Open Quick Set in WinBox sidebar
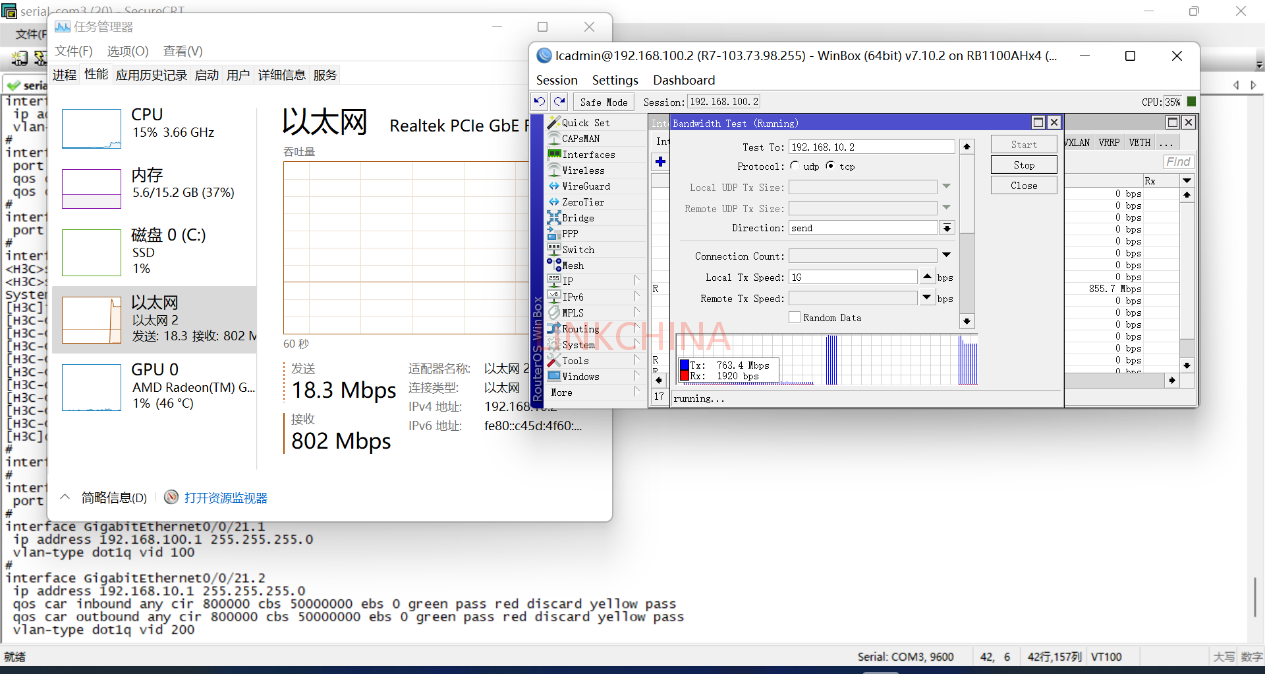 click(587, 123)
